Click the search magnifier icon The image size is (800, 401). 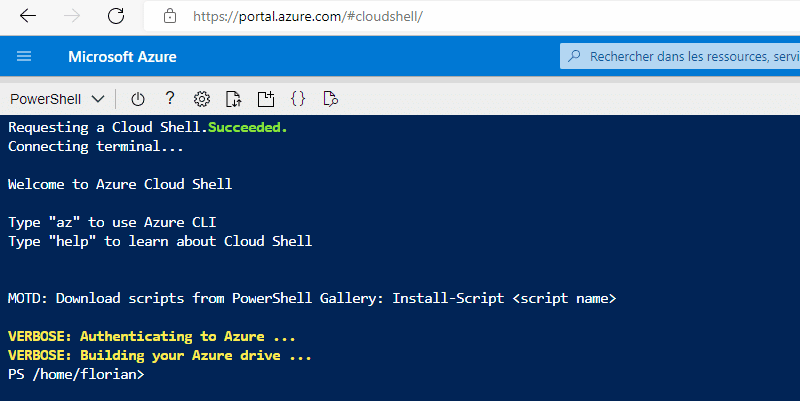[x=574, y=57]
